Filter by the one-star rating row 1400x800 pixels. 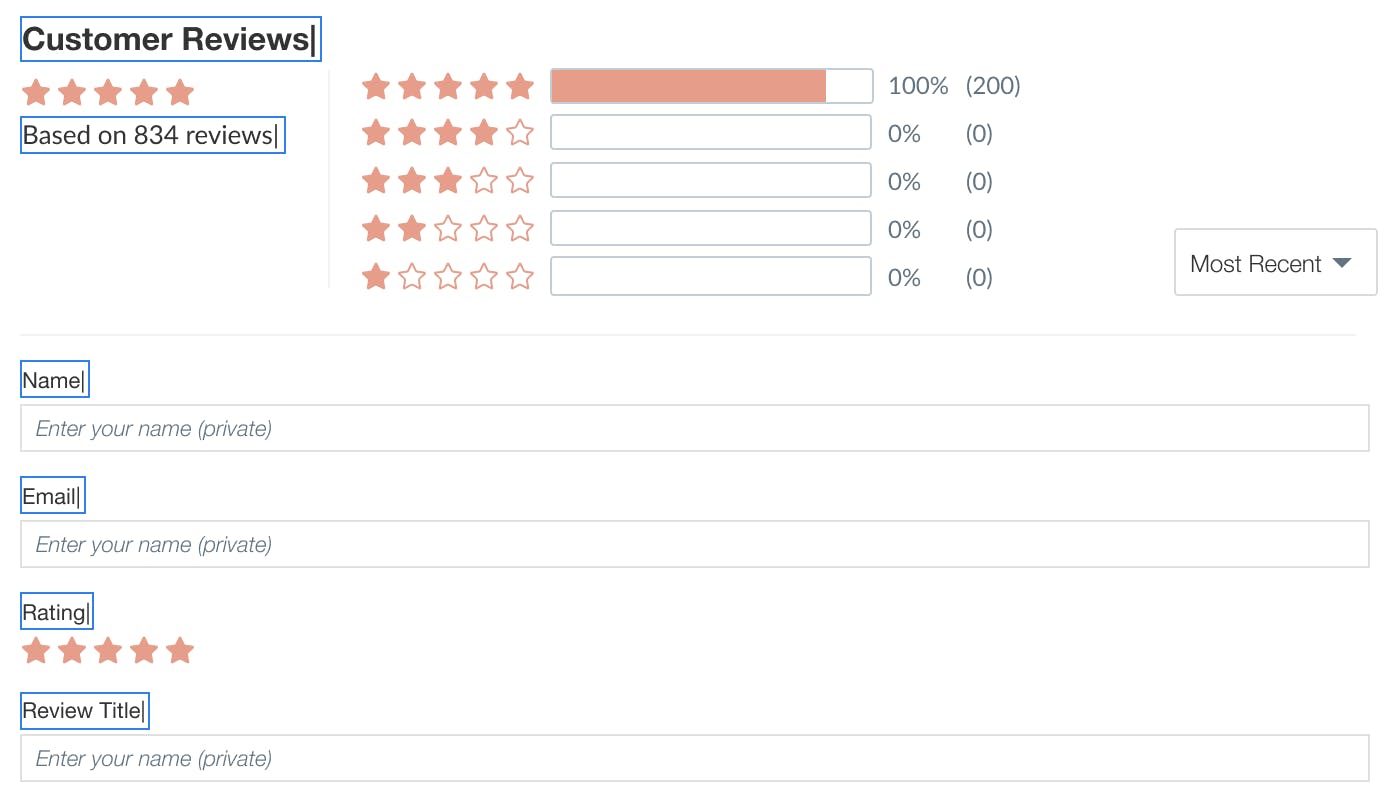point(677,277)
